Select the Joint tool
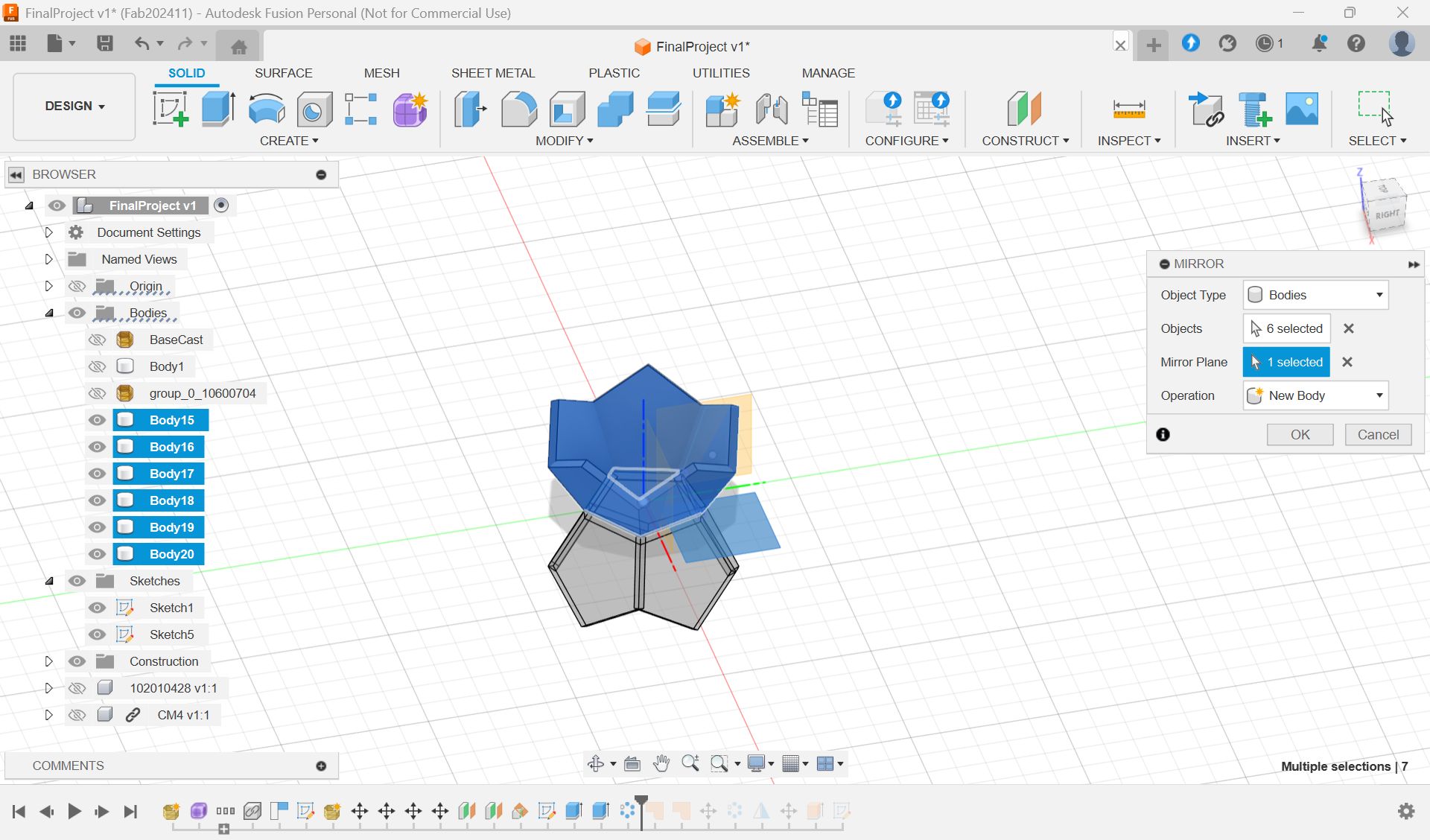Viewport: 1430px width, 840px height. pyautogui.click(x=772, y=109)
